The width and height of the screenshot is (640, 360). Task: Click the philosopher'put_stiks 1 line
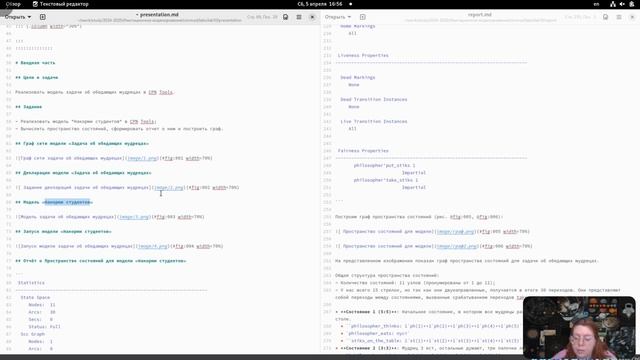[384, 166]
